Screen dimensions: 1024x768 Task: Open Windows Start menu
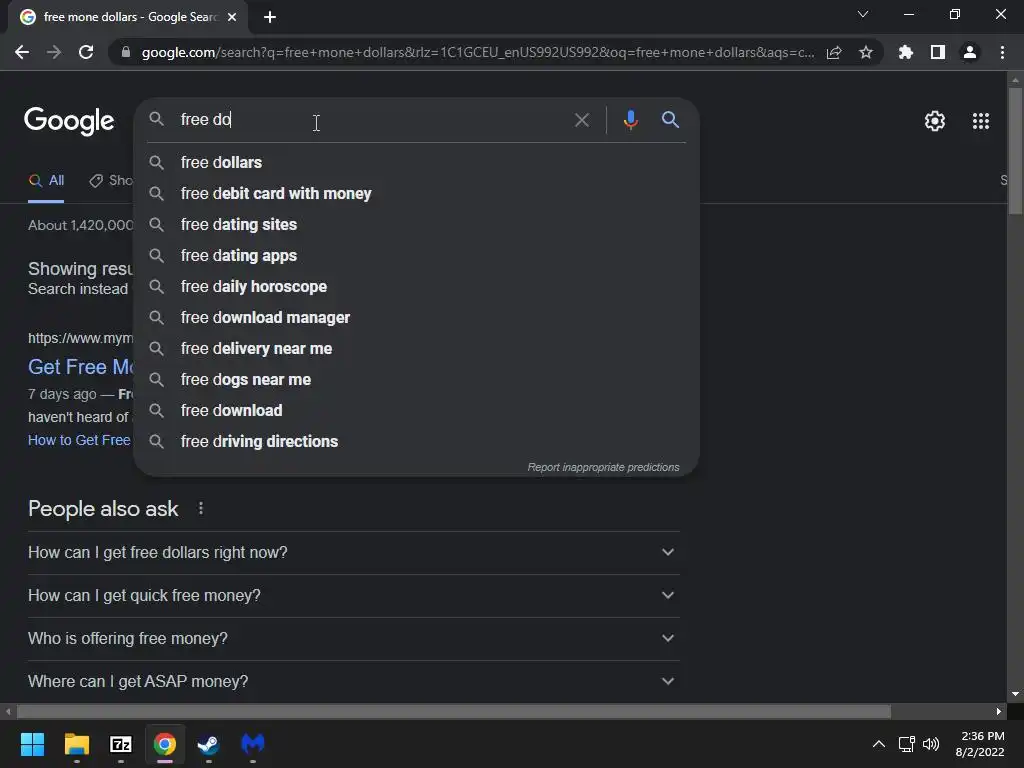coord(32,744)
